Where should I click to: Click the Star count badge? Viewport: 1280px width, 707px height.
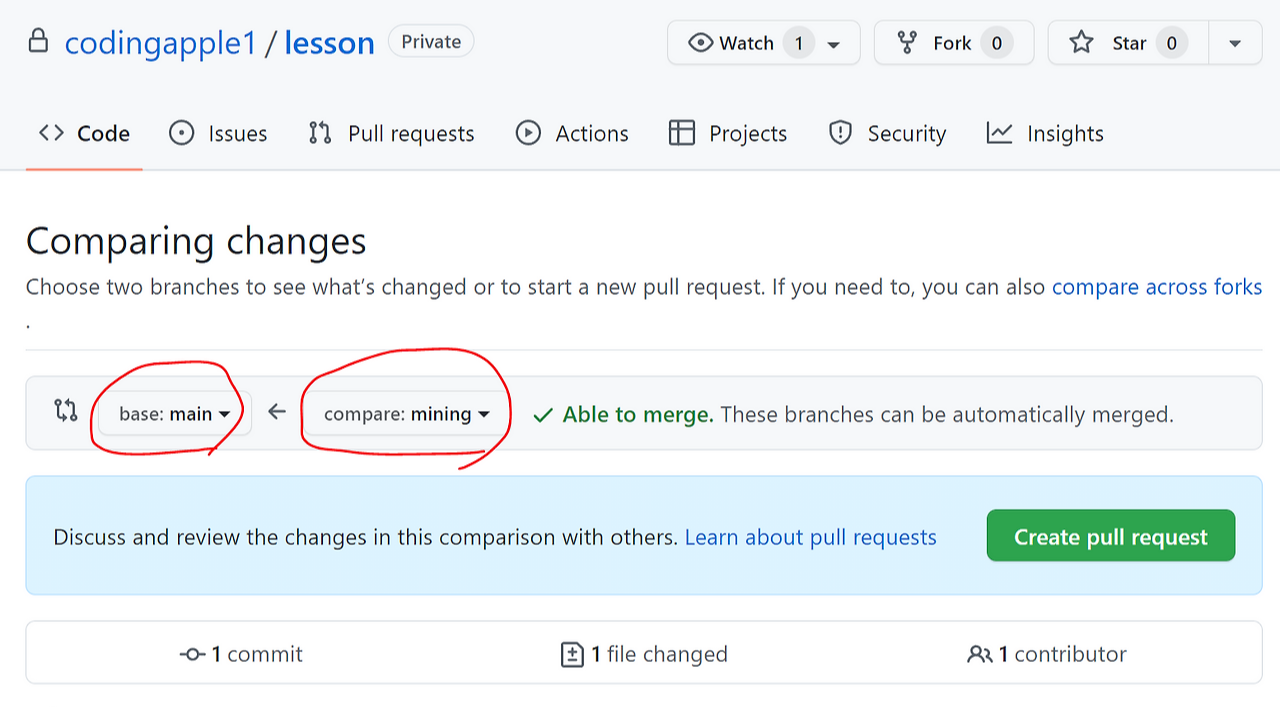(1172, 43)
